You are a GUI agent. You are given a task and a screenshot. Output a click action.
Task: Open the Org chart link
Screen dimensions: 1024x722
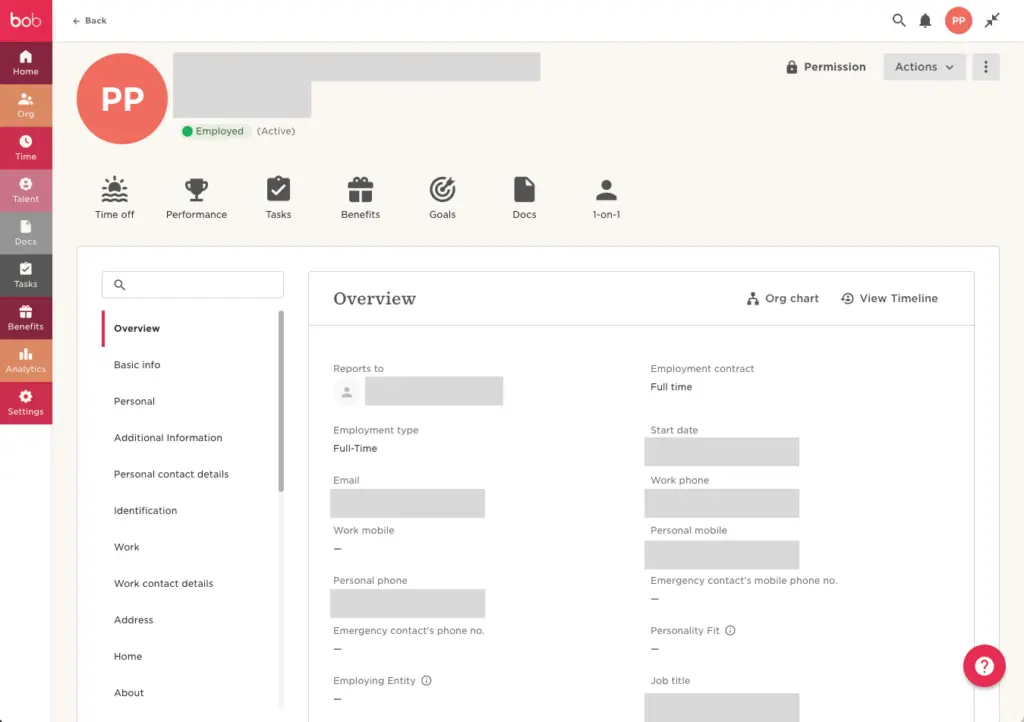tap(782, 298)
